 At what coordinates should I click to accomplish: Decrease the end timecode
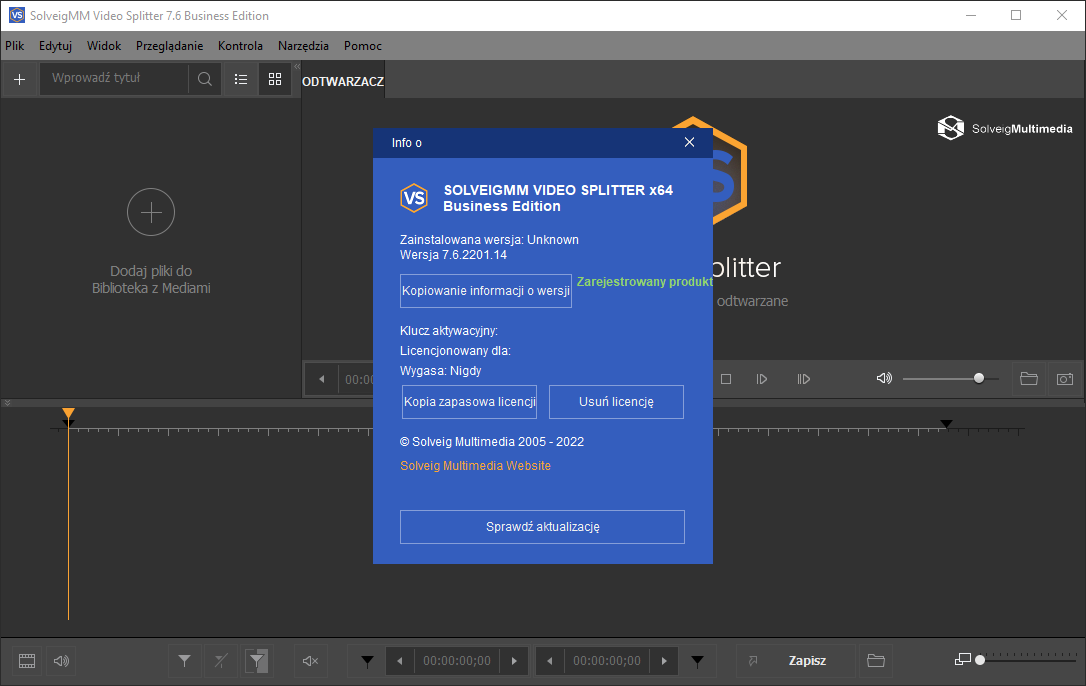coord(550,661)
